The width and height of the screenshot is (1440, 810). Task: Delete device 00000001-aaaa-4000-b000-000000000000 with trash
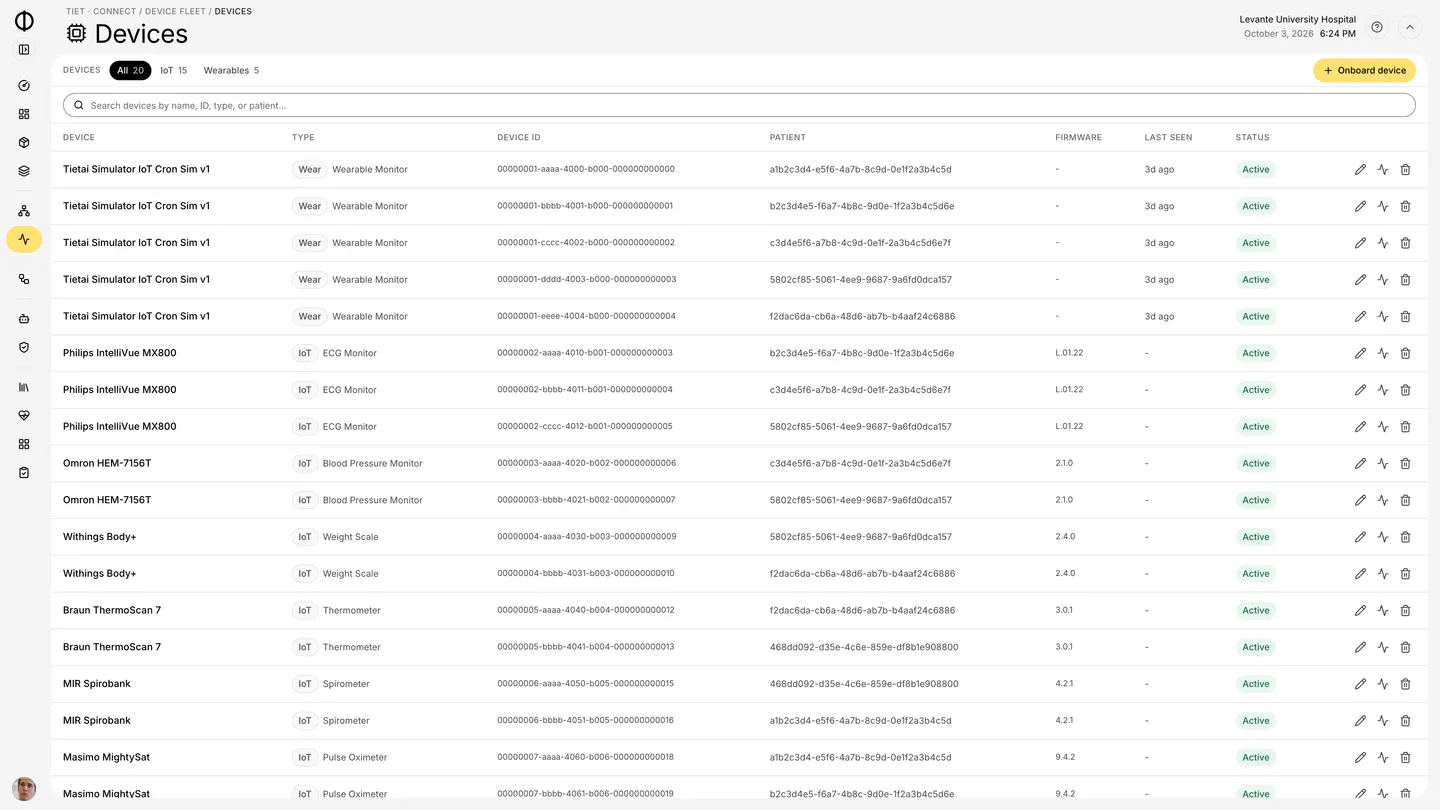1405,170
